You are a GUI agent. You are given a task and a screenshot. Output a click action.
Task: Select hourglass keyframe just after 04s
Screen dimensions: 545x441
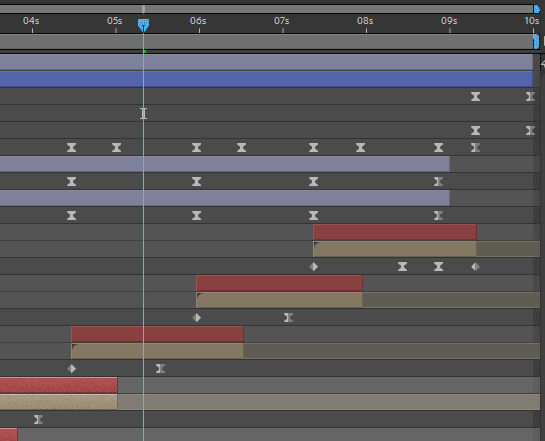38,419
